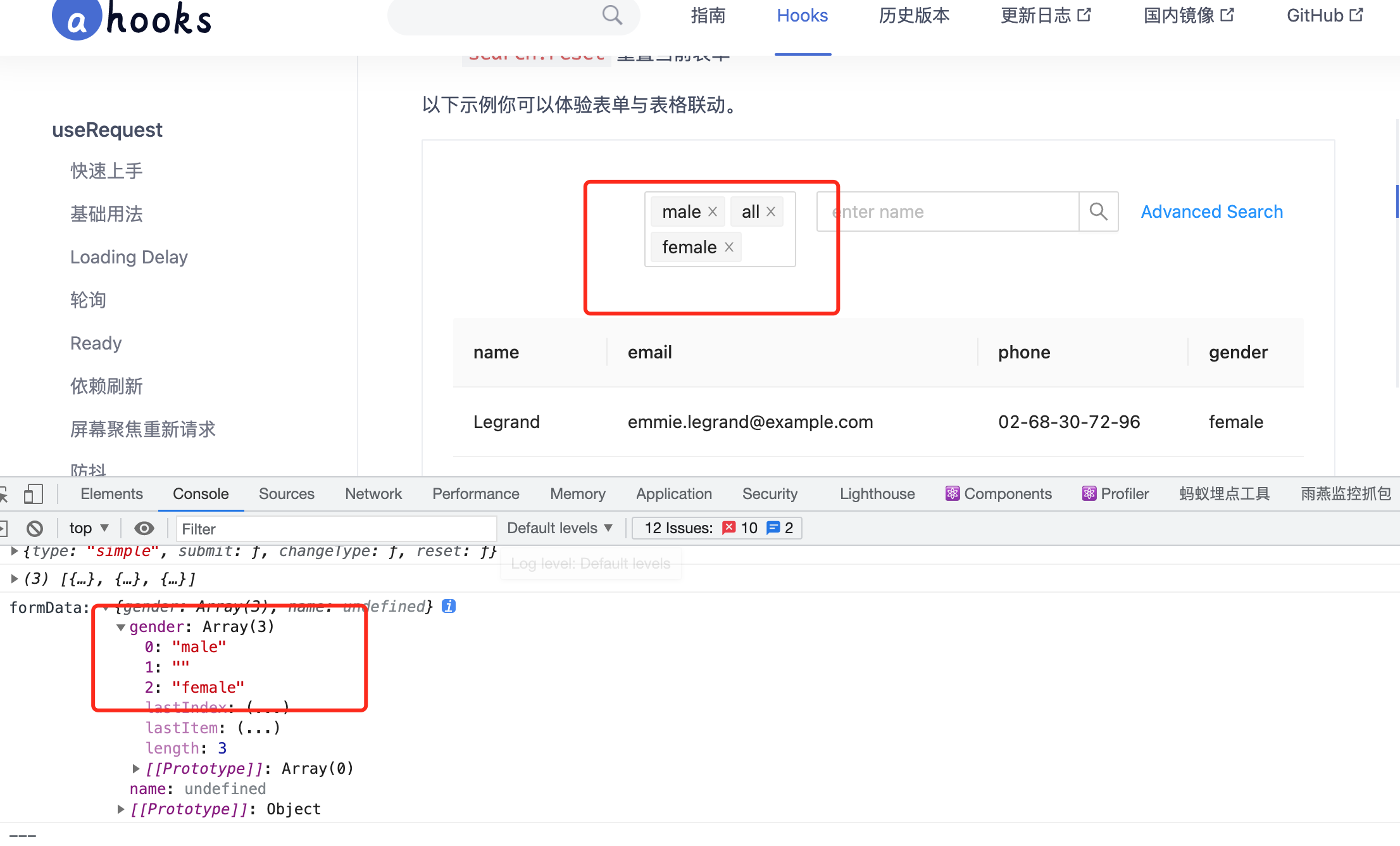The height and width of the screenshot is (846, 1400).
Task: Switch to the Network tab
Action: click(x=373, y=494)
